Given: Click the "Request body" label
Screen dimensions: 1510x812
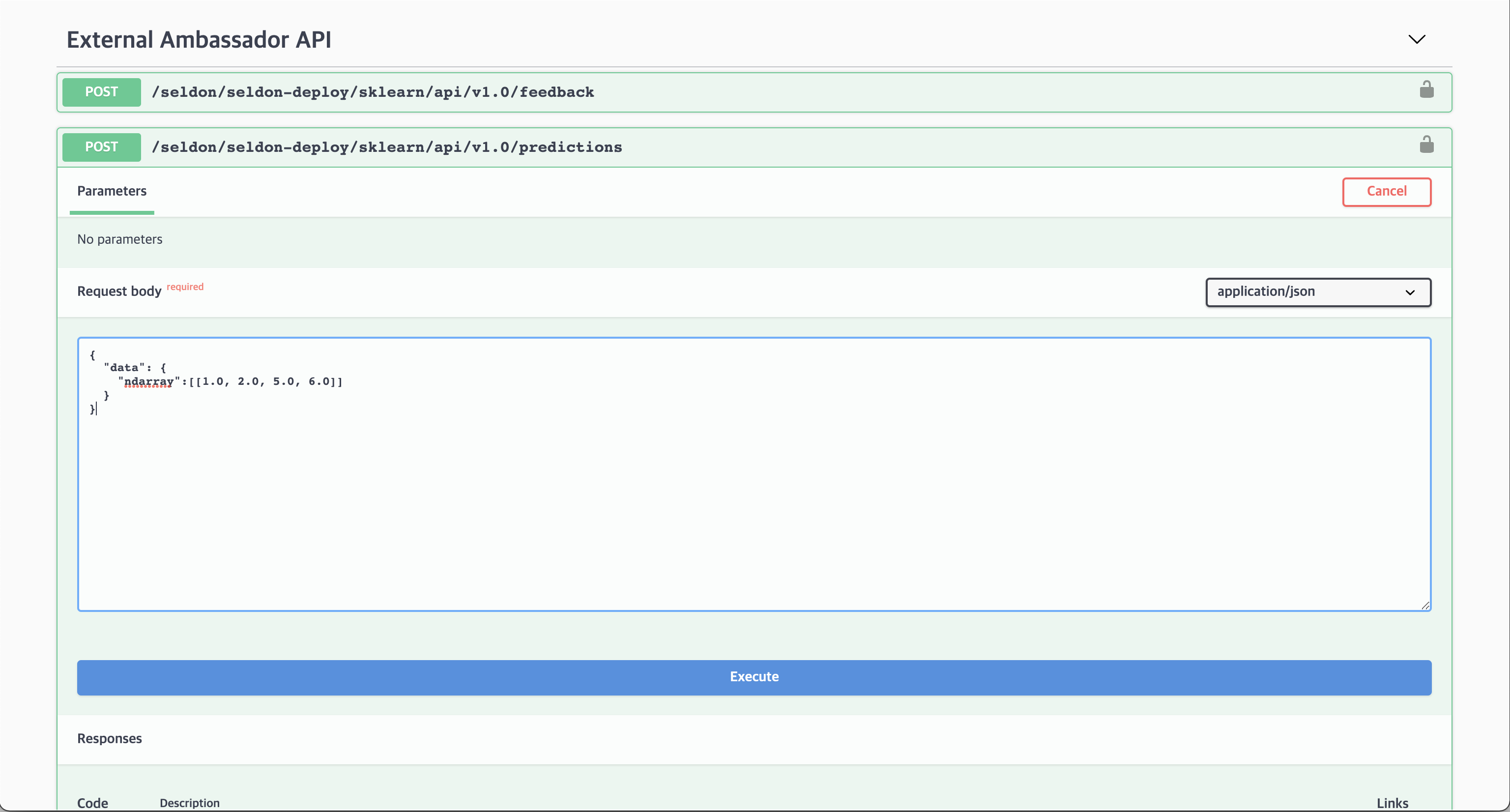Looking at the screenshot, I should coord(119,291).
